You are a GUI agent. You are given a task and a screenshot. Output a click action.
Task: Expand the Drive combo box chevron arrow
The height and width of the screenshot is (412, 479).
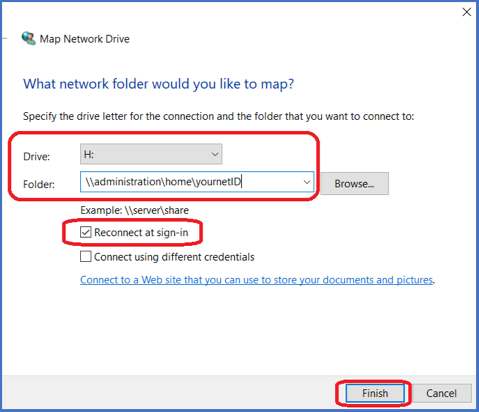(215, 154)
